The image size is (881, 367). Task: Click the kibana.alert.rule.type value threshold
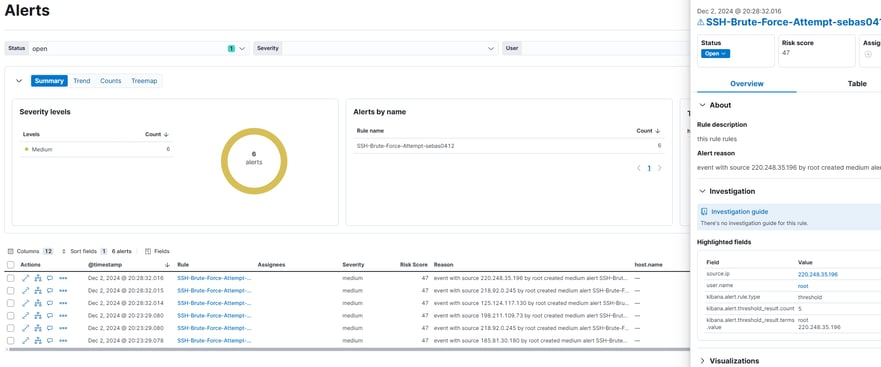tap(810, 297)
